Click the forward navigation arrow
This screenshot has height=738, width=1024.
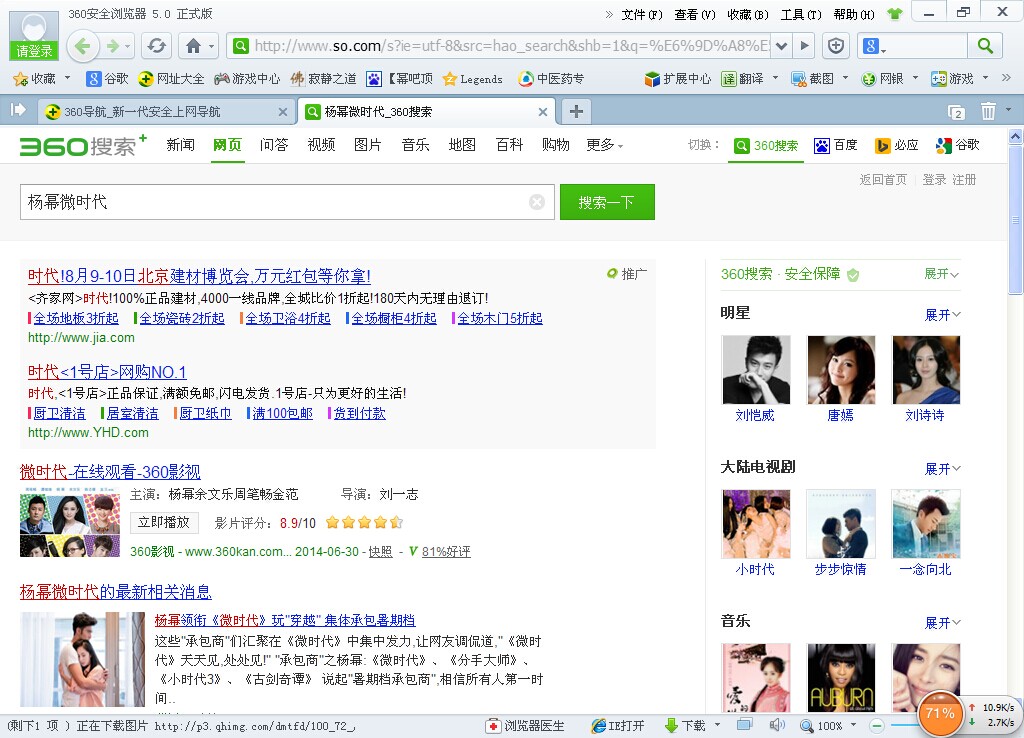click(113, 46)
